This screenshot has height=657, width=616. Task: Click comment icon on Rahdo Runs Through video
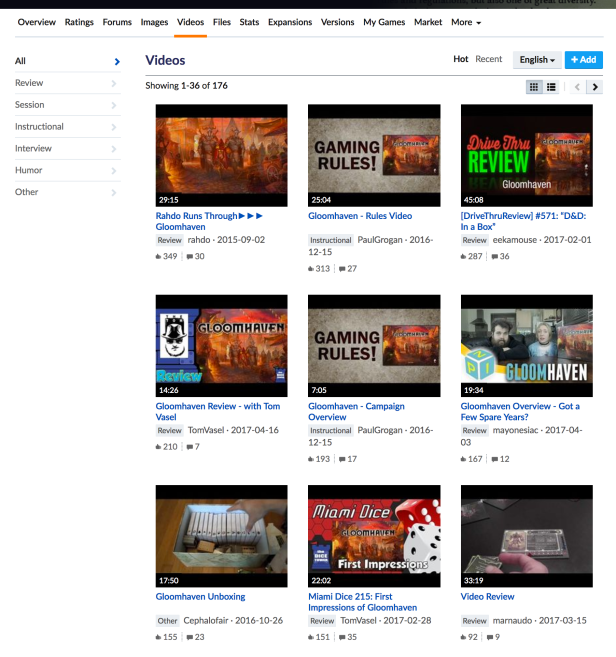[x=190, y=256]
